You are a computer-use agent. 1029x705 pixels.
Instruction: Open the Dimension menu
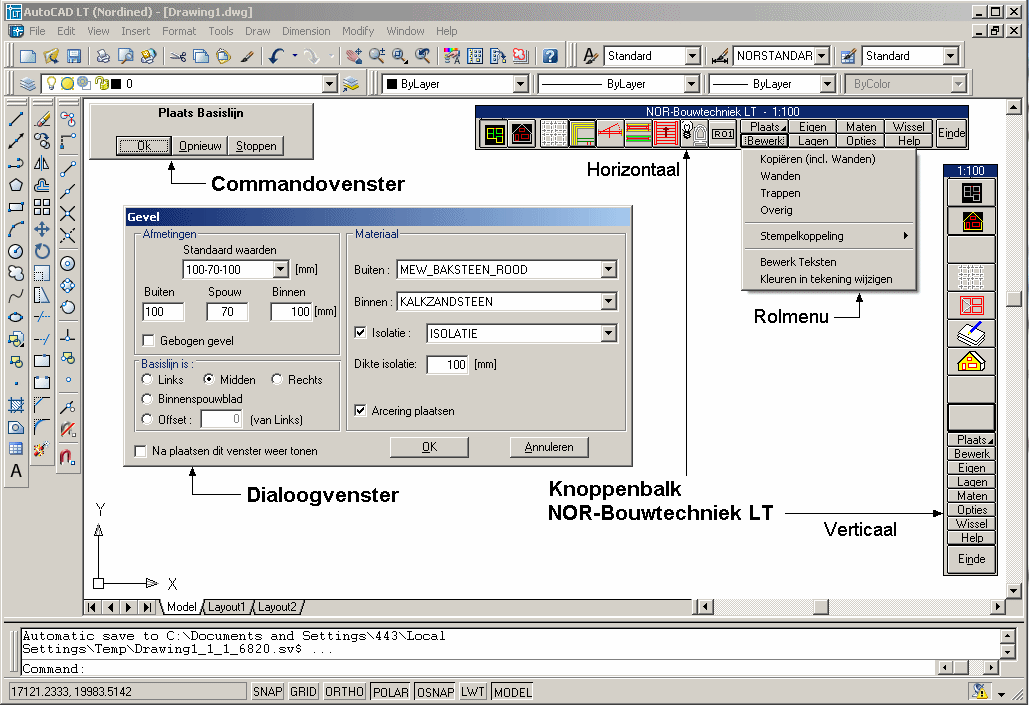(x=306, y=31)
